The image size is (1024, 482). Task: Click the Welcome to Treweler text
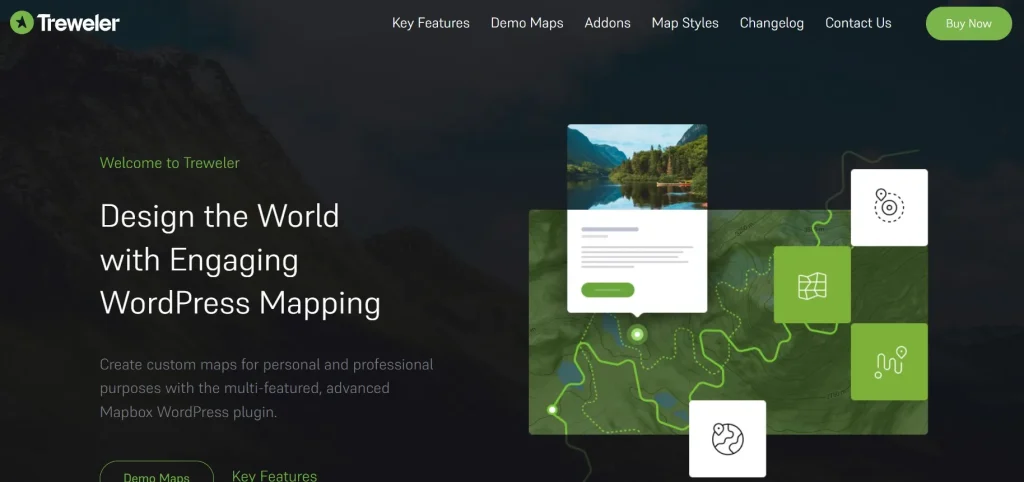click(170, 163)
